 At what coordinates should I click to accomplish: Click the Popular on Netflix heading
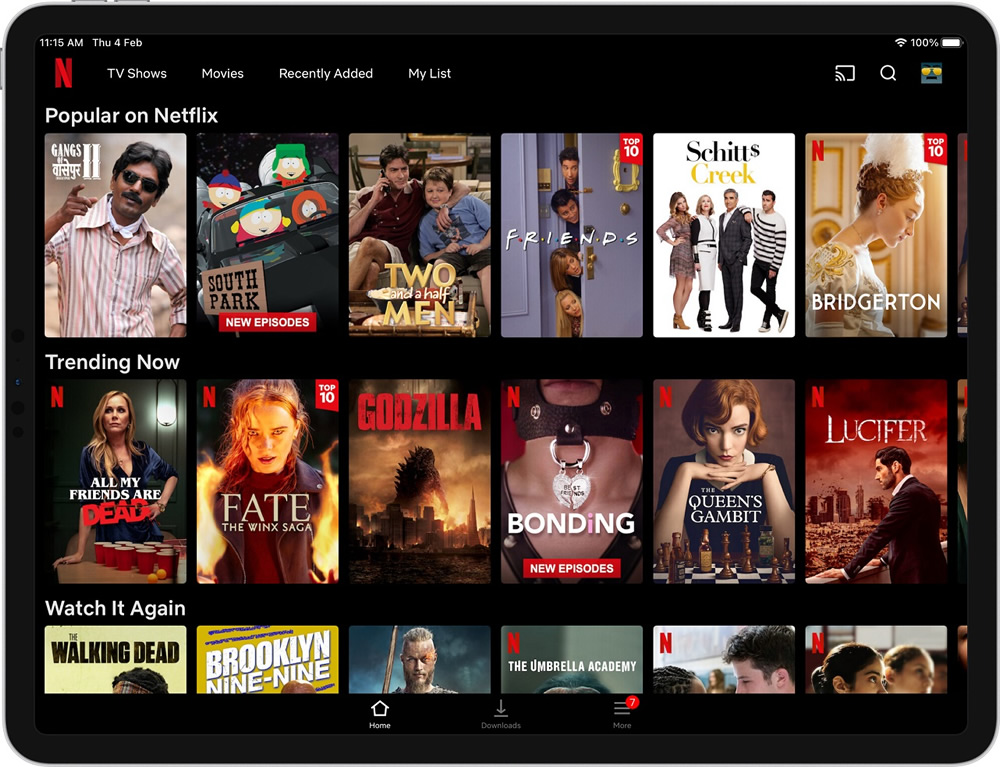coord(131,115)
